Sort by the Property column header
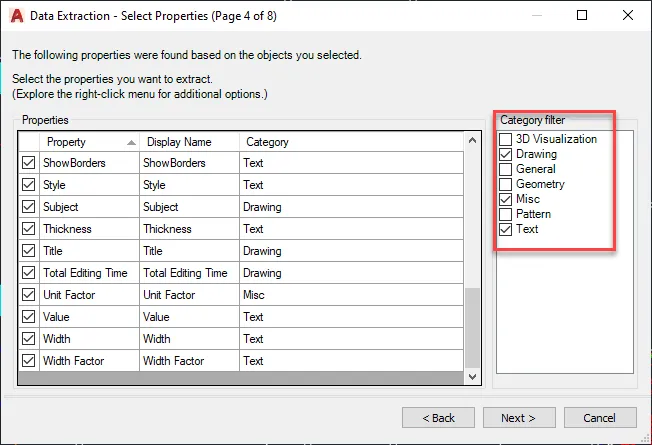 point(89,142)
